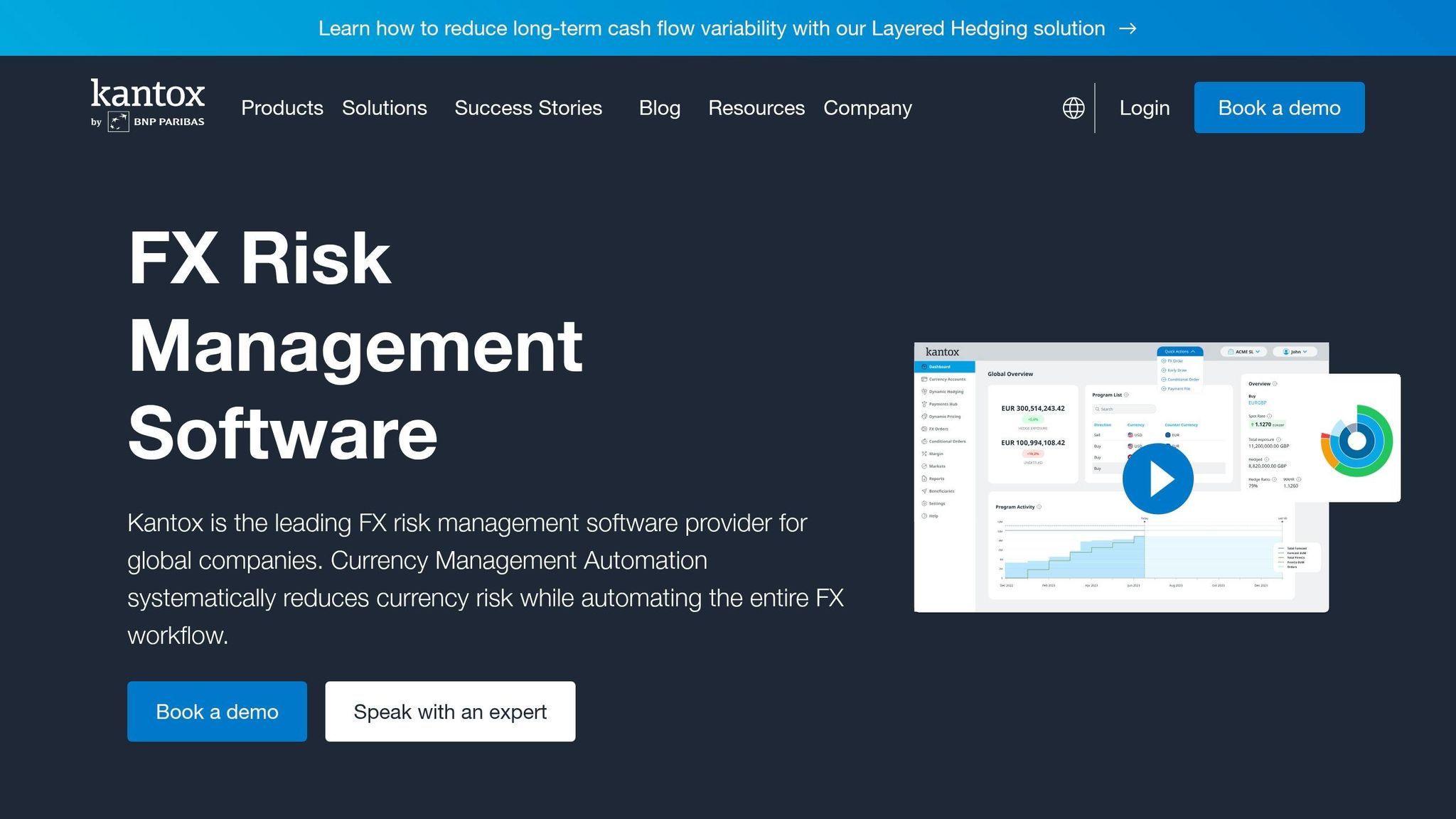Go to Success Stories
Viewport: 1456px width, 819px height.
[528, 108]
